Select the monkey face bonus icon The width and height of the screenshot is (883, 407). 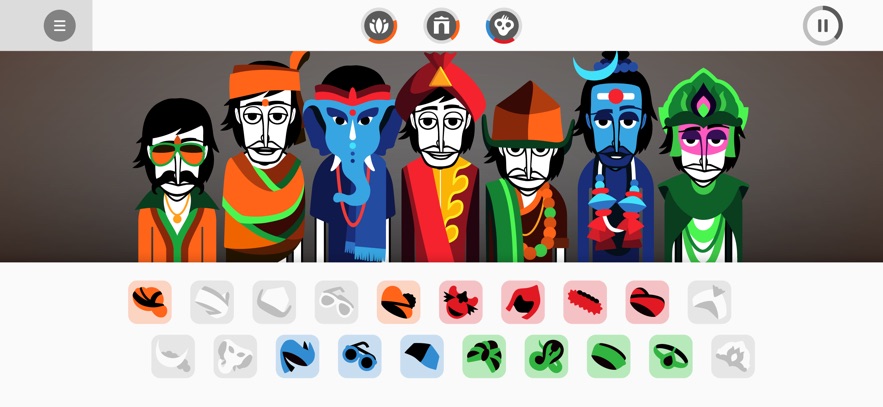tap(503, 25)
